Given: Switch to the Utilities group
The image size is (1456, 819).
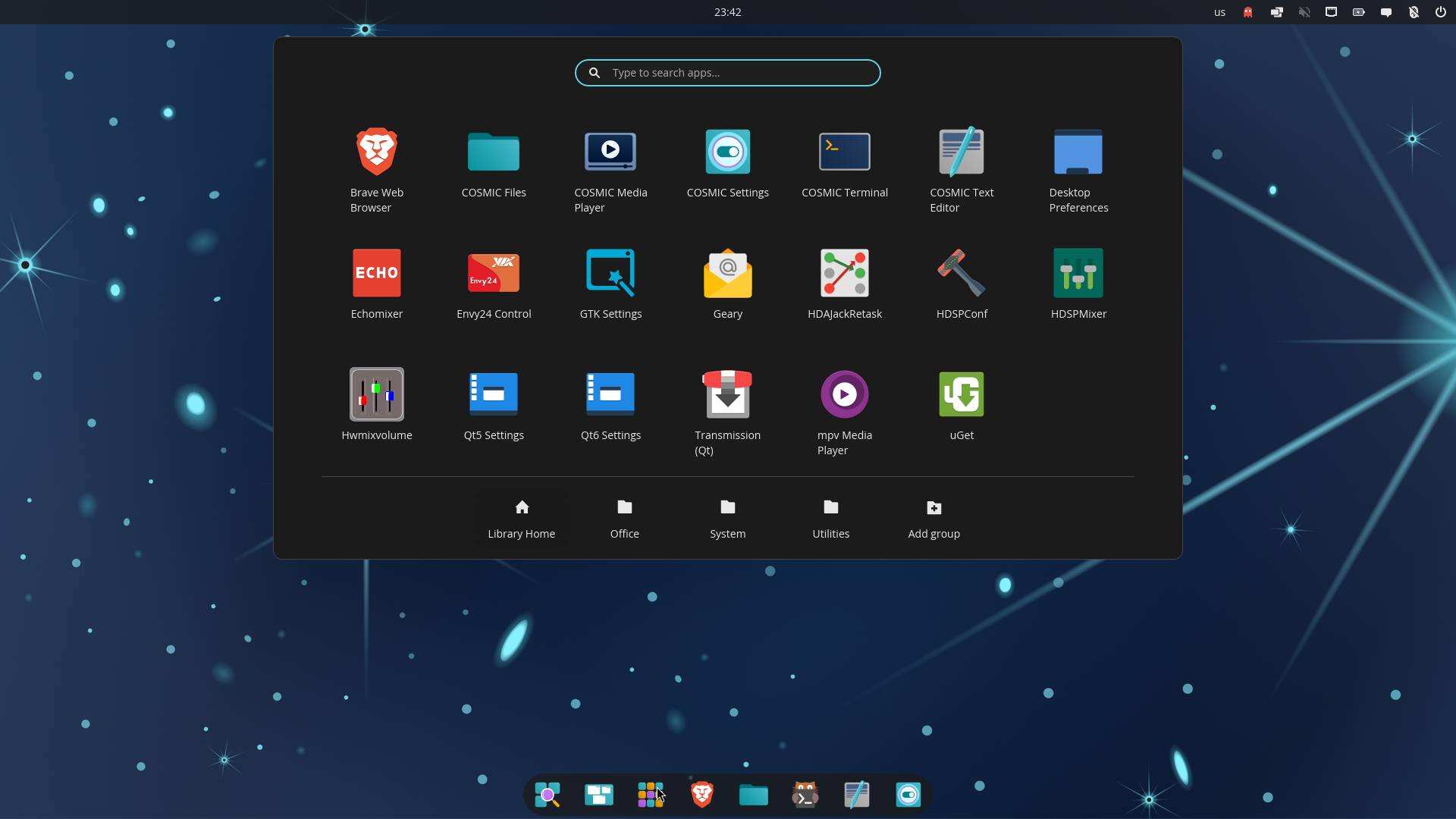Looking at the screenshot, I should (831, 519).
